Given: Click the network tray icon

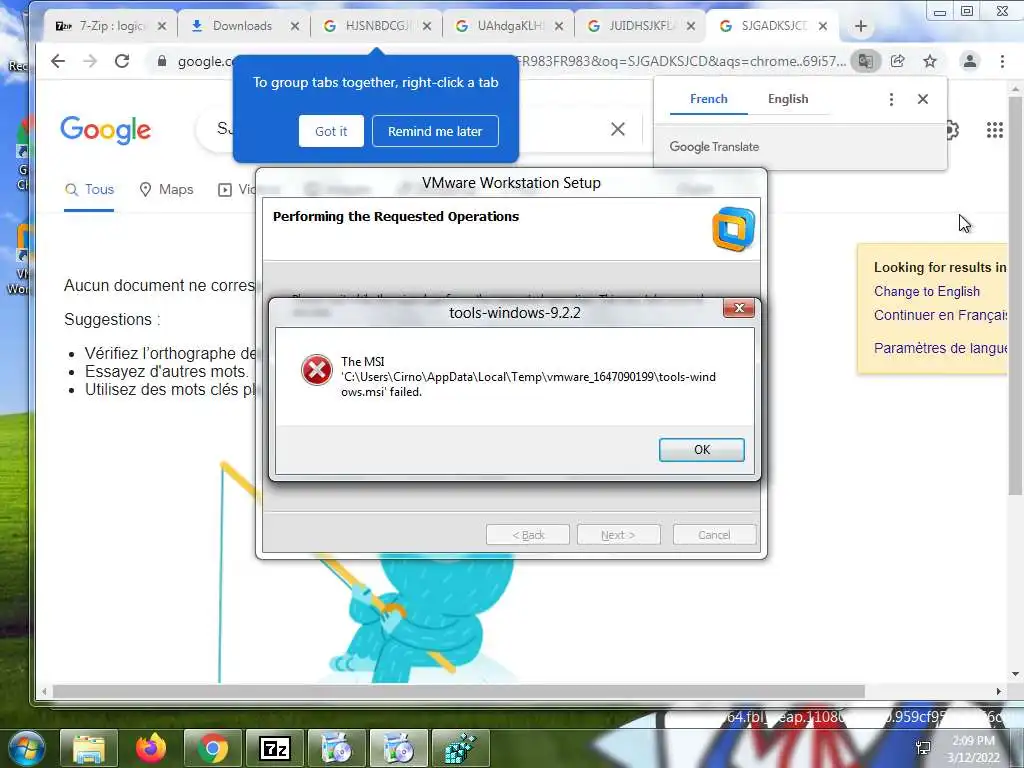Looking at the screenshot, I should point(923,748).
